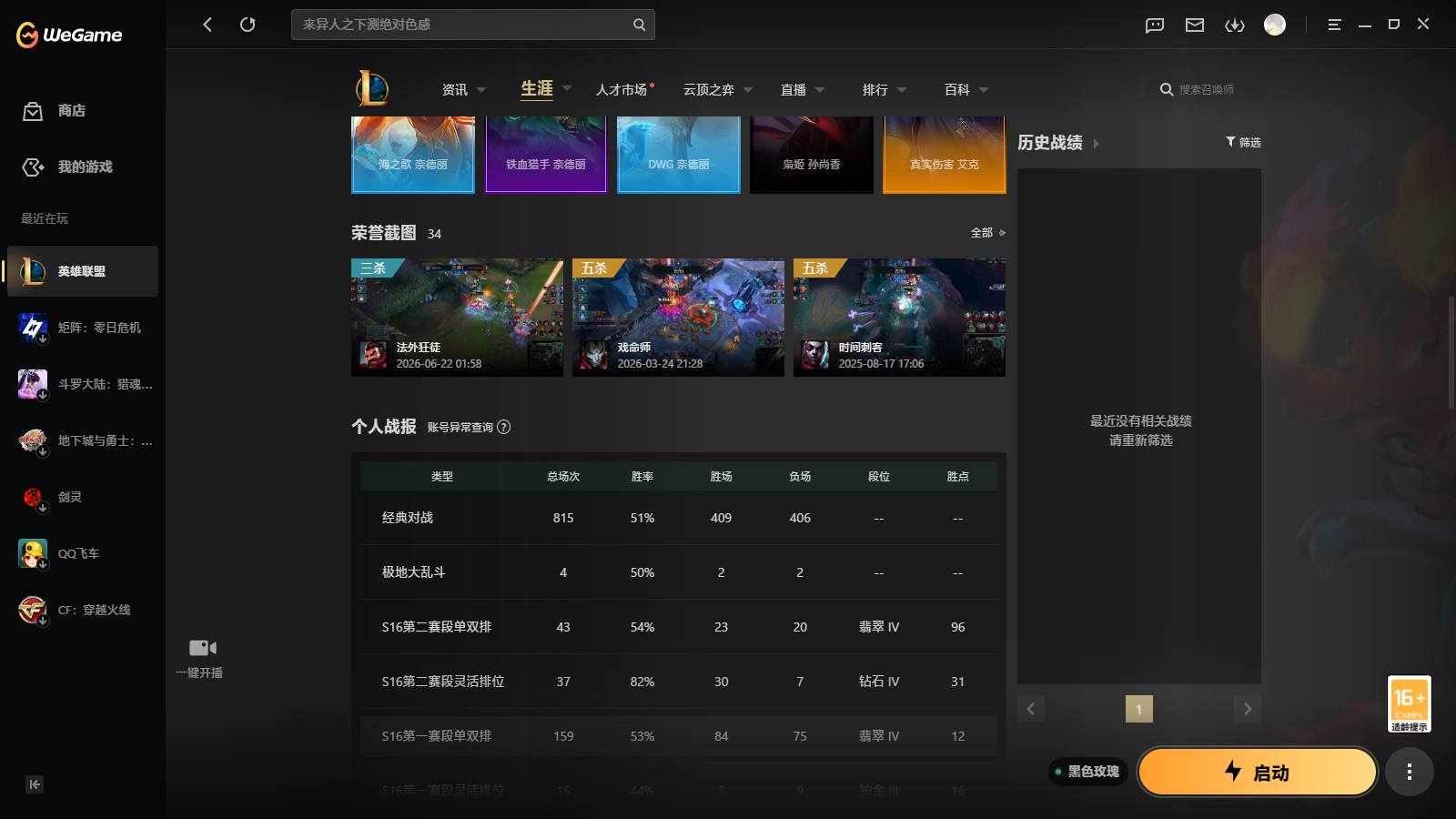Open the help question mark beside 账号异常查询
1456x819 pixels.
click(504, 427)
